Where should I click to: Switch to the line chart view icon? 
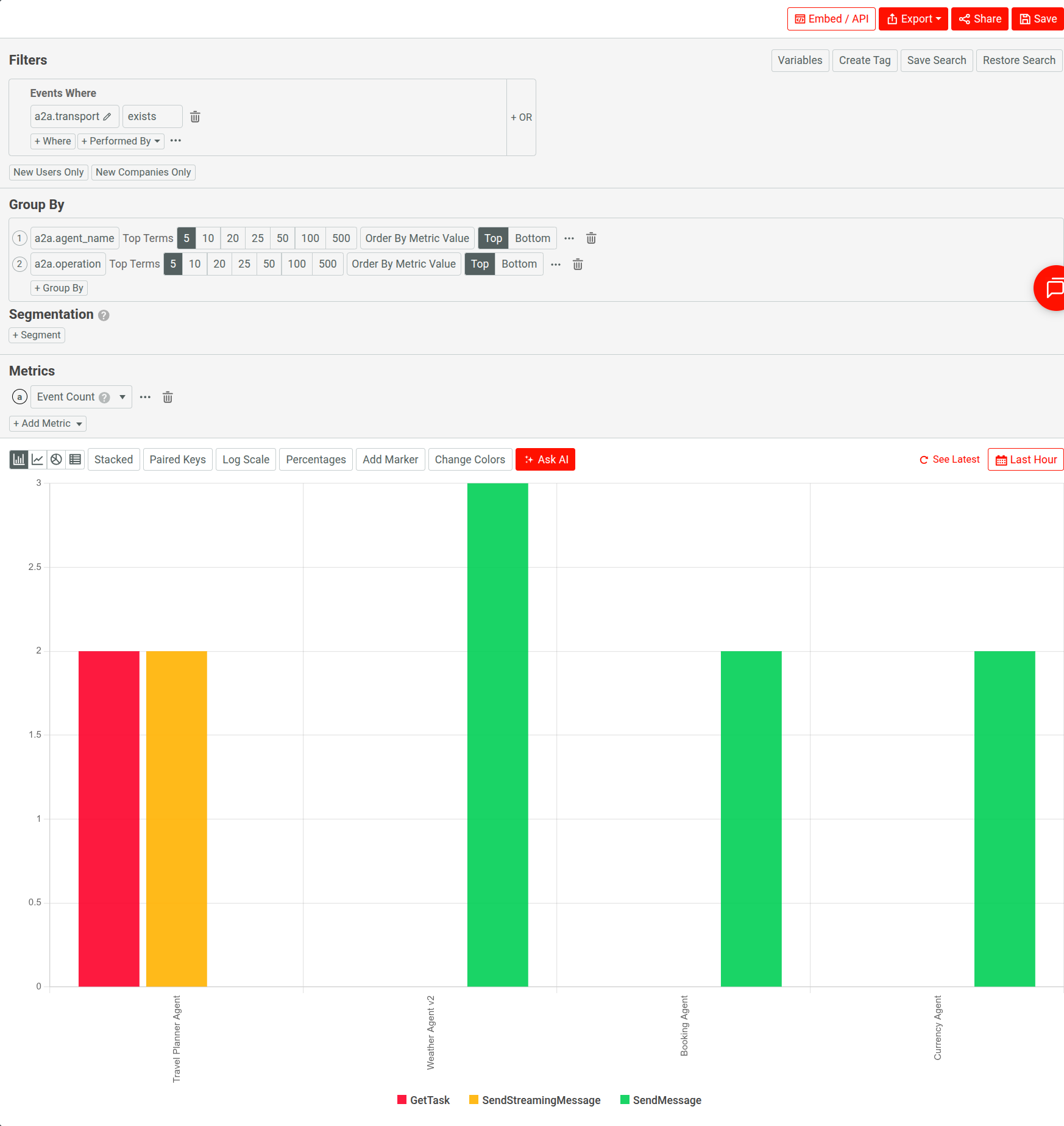click(38, 460)
